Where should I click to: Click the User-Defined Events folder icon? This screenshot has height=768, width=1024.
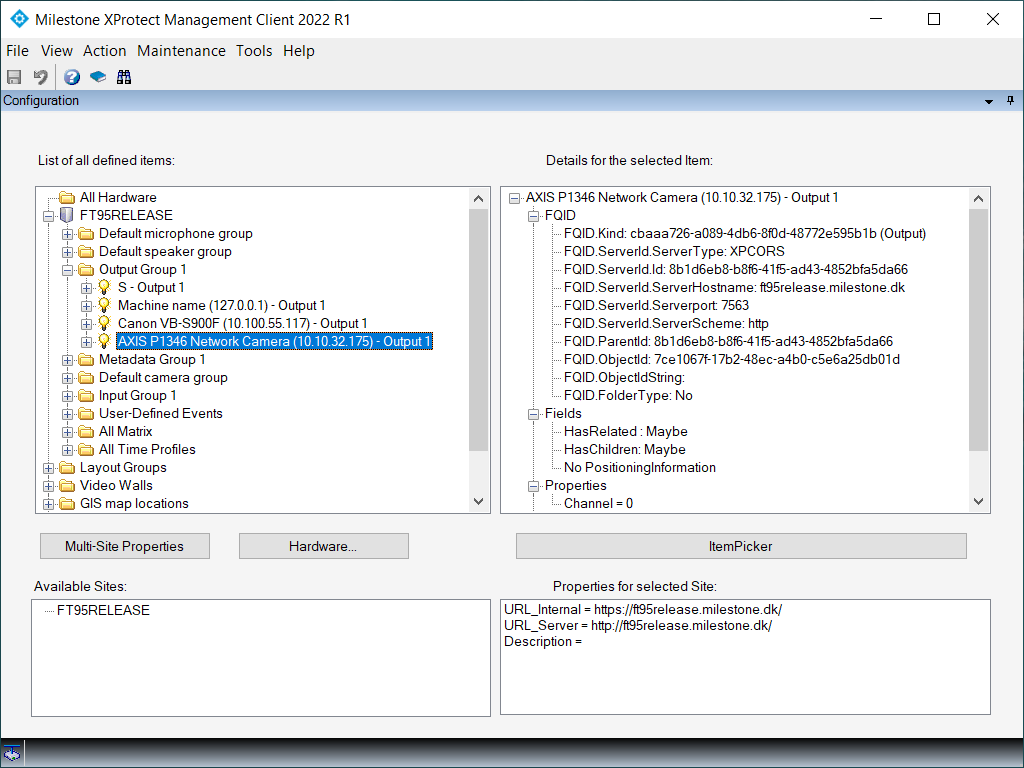(x=86, y=413)
